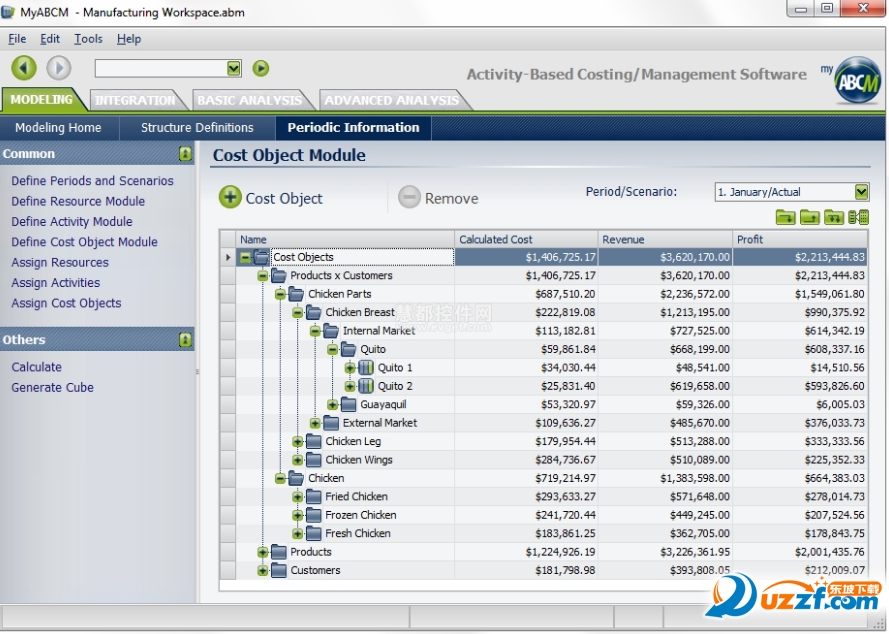This screenshot has width=889, height=634.
Task: Open the Tools menu
Action: pos(88,39)
